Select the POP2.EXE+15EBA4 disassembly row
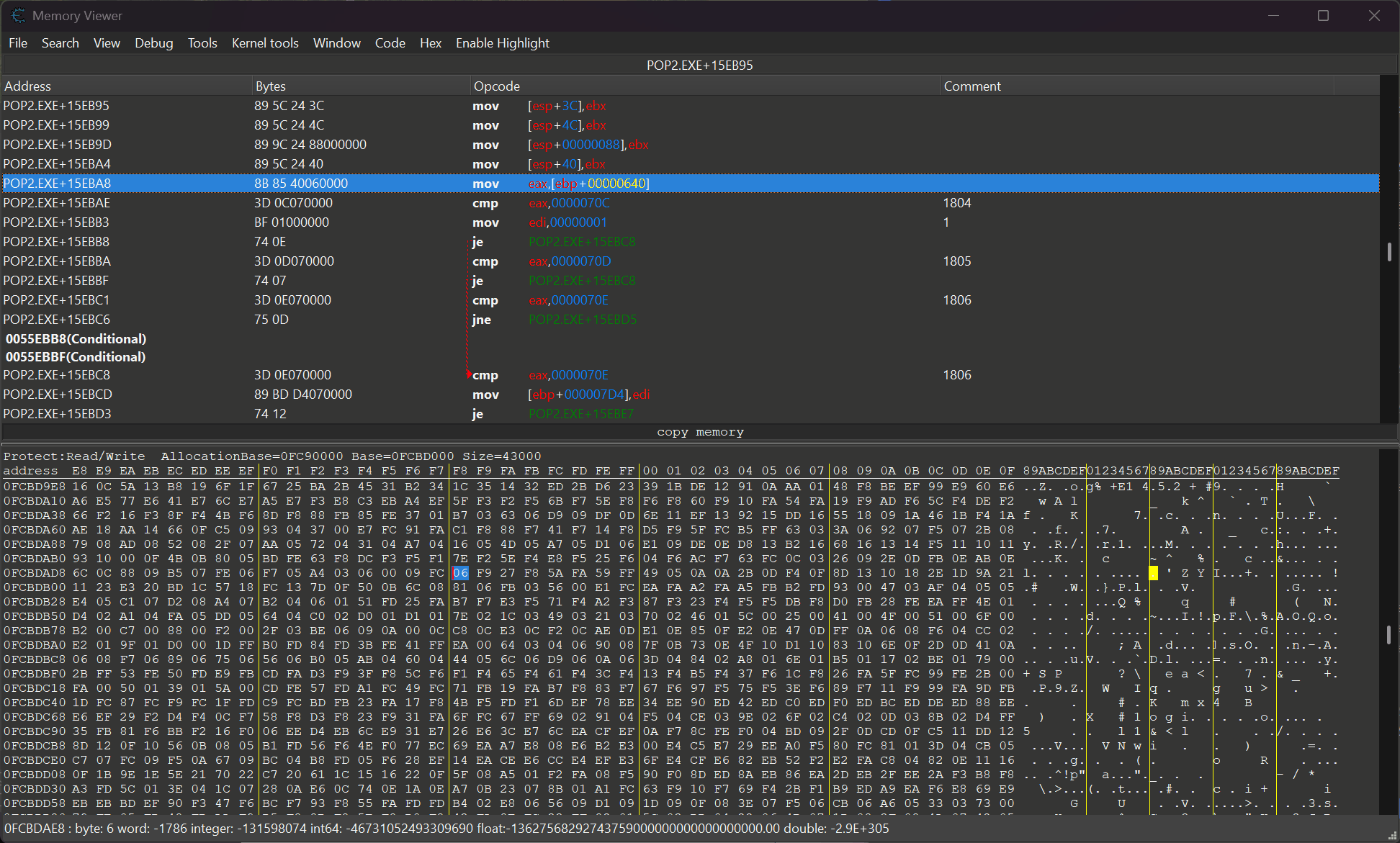The width and height of the screenshot is (1400, 843). coord(691,164)
